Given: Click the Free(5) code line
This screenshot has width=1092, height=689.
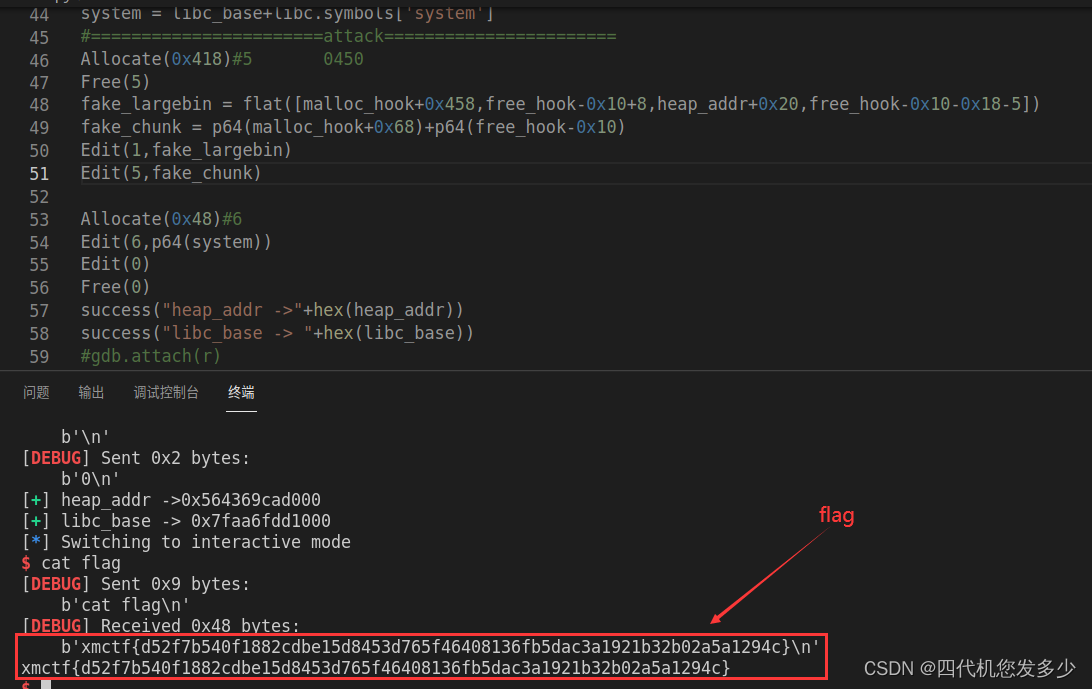Looking at the screenshot, I should [x=115, y=82].
